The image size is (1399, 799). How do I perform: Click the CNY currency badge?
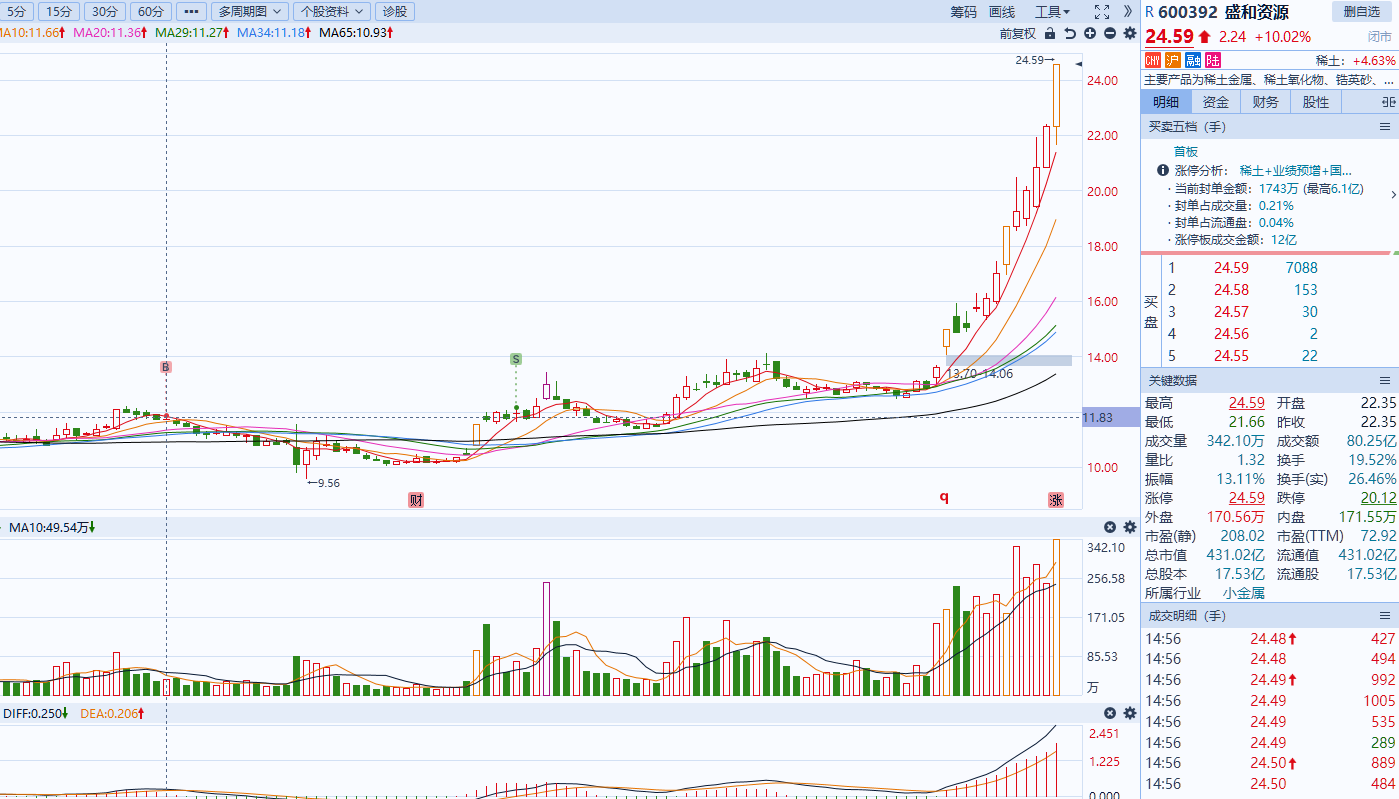(1153, 61)
